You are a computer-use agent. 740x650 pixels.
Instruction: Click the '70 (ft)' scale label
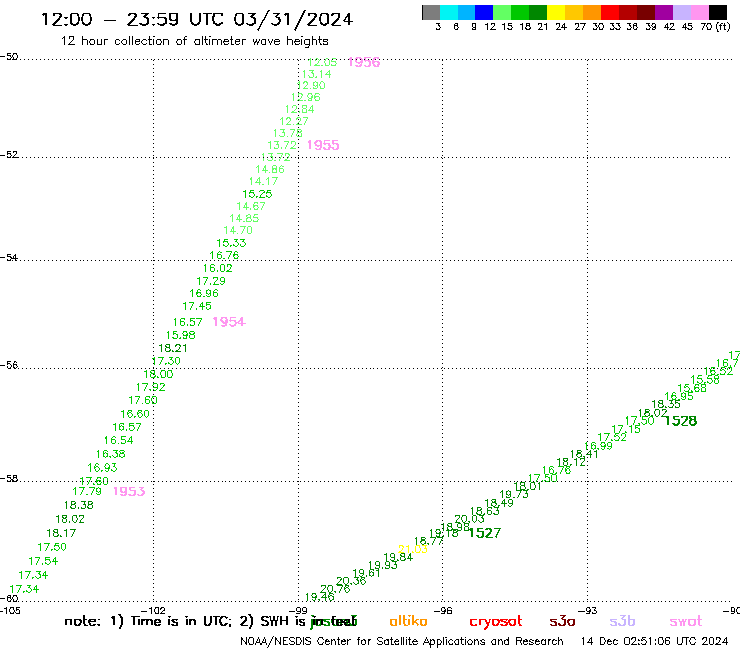[715, 26]
